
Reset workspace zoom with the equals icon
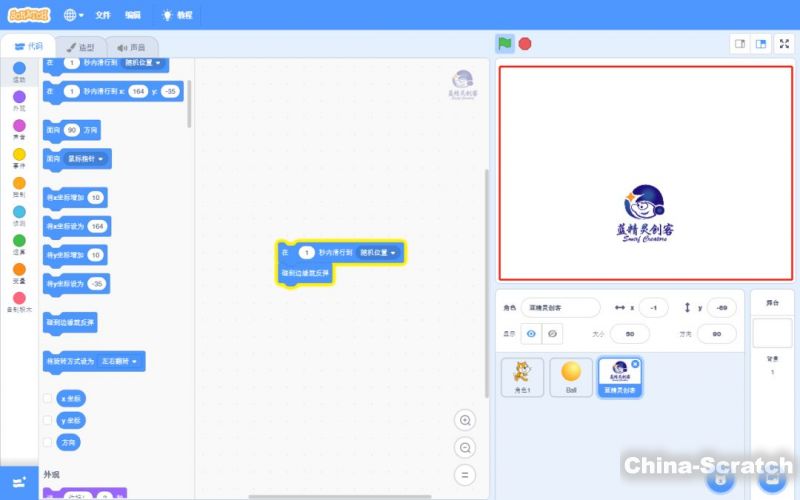pos(464,475)
